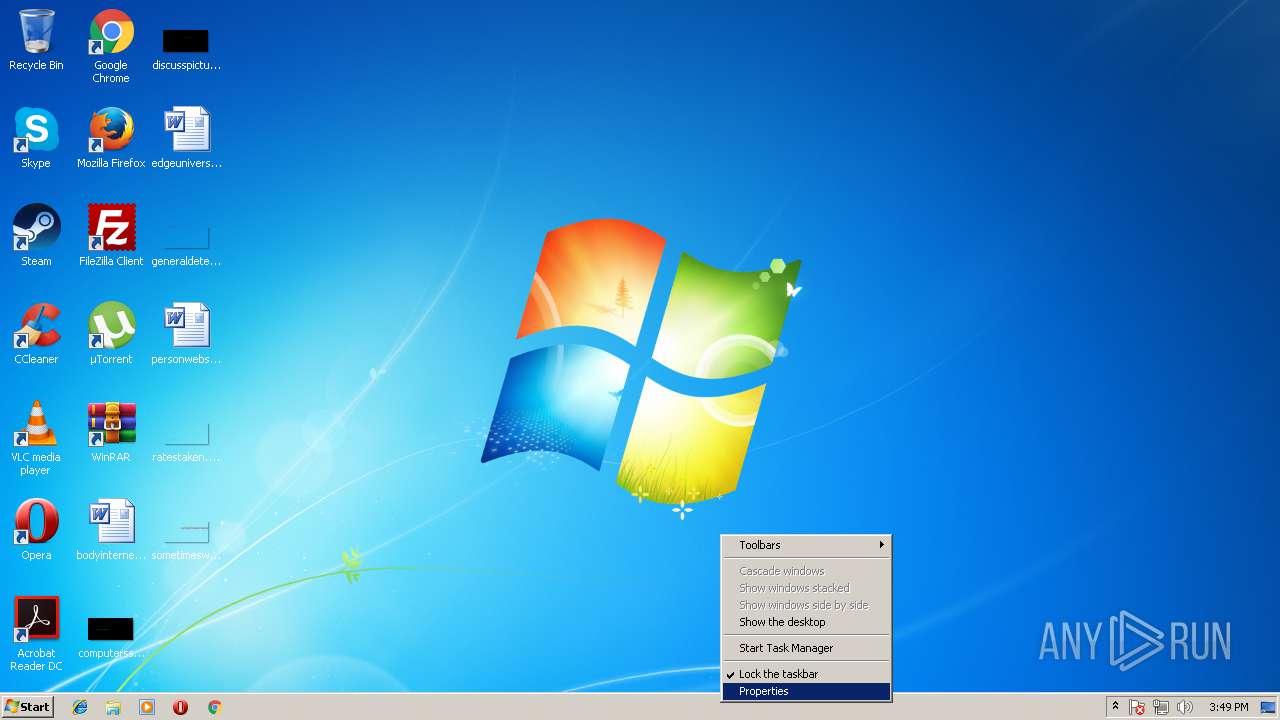
Task: Select the discusspictu file icon
Action: click(186, 48)
